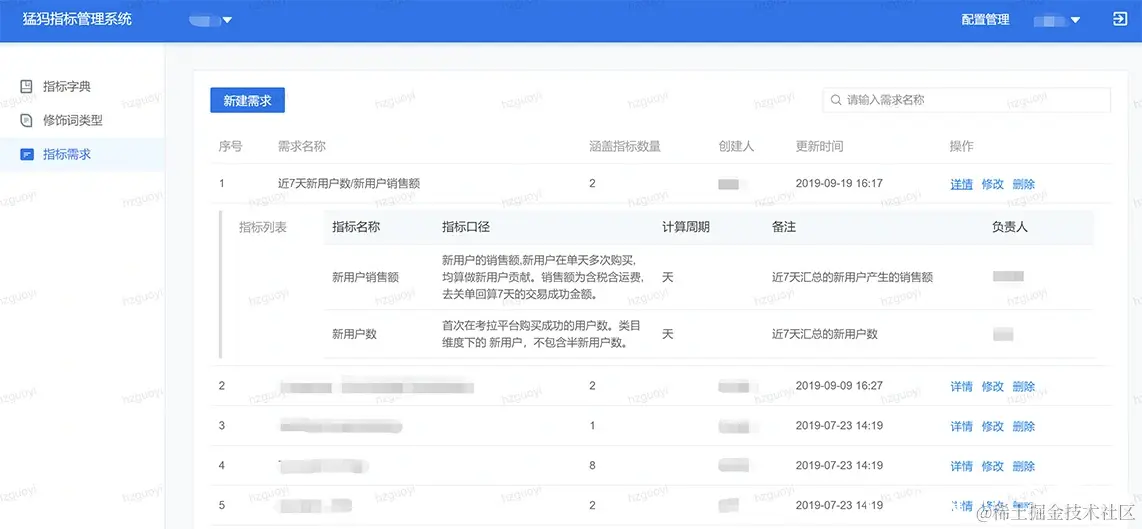Open 详情 for row number 4
The height and width of the screenshot is (529, 1142).
(x=961, y=466)
